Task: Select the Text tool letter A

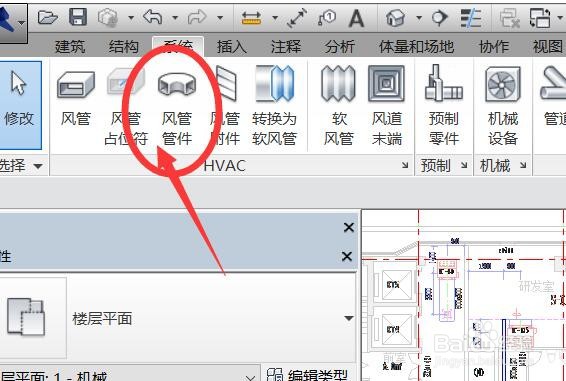Action: tap(356, 18)
